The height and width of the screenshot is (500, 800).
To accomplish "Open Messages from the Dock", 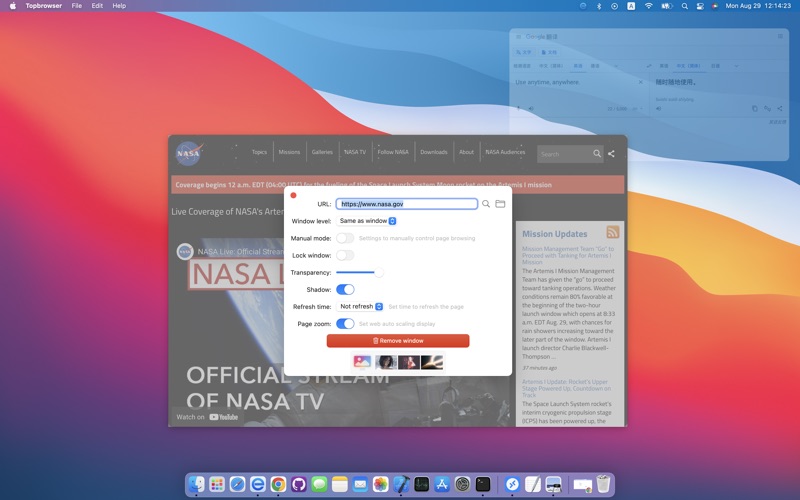I will coord(319,484).
